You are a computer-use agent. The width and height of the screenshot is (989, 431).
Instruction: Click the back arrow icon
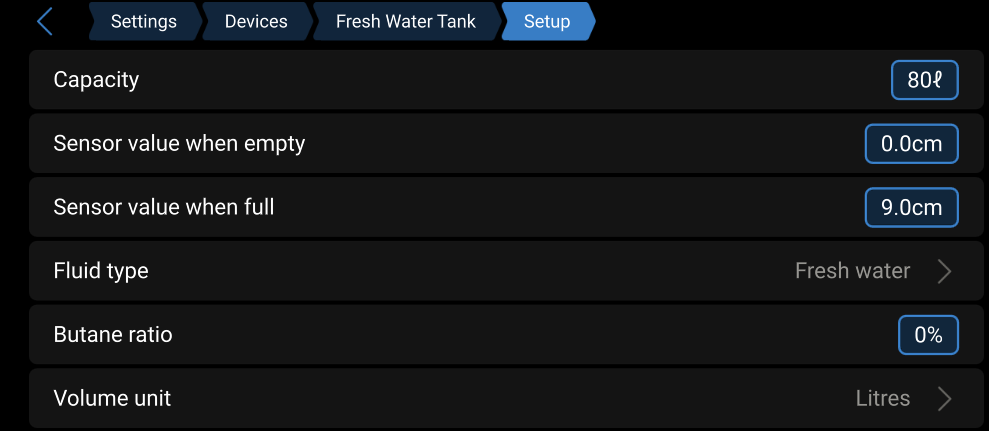pyautogui.click(x=44, y=21)
